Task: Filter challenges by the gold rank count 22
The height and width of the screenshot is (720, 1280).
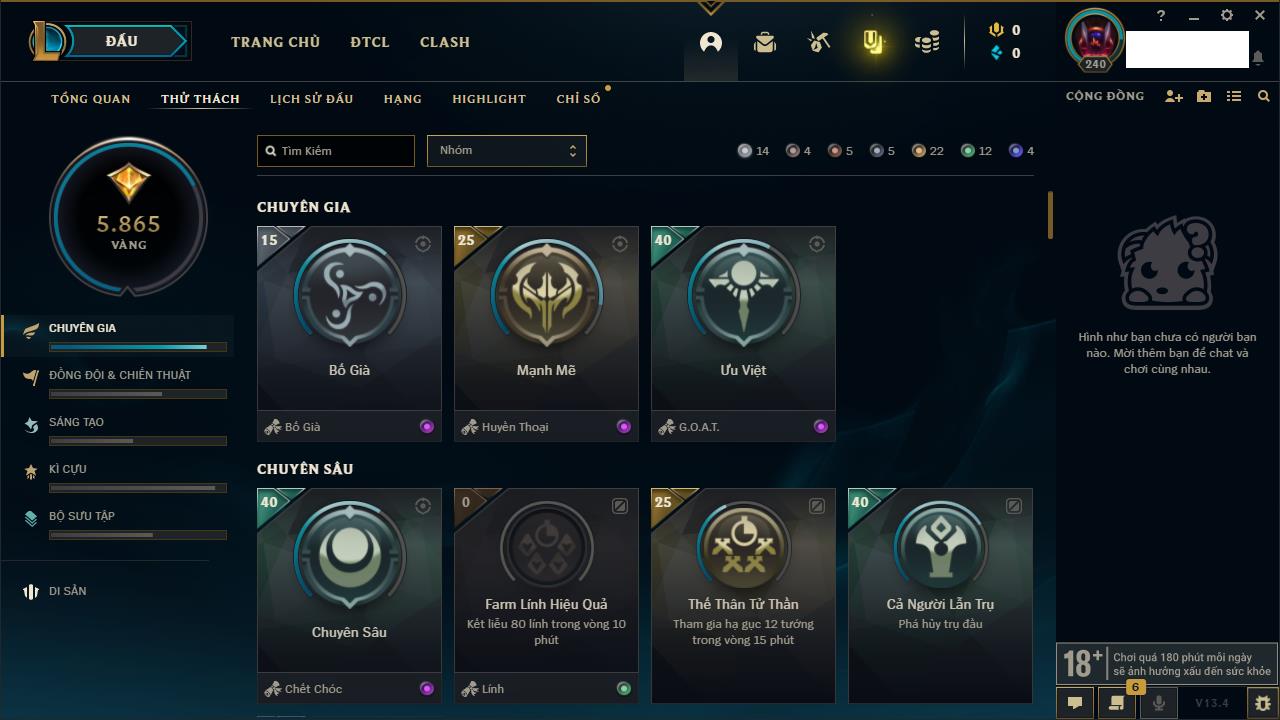Action: (928, 151)
